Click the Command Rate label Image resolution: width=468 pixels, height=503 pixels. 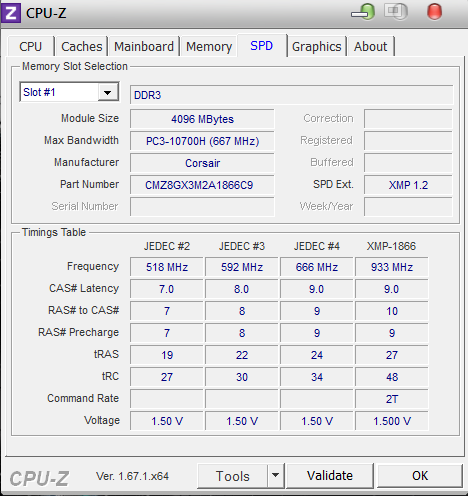83,398
